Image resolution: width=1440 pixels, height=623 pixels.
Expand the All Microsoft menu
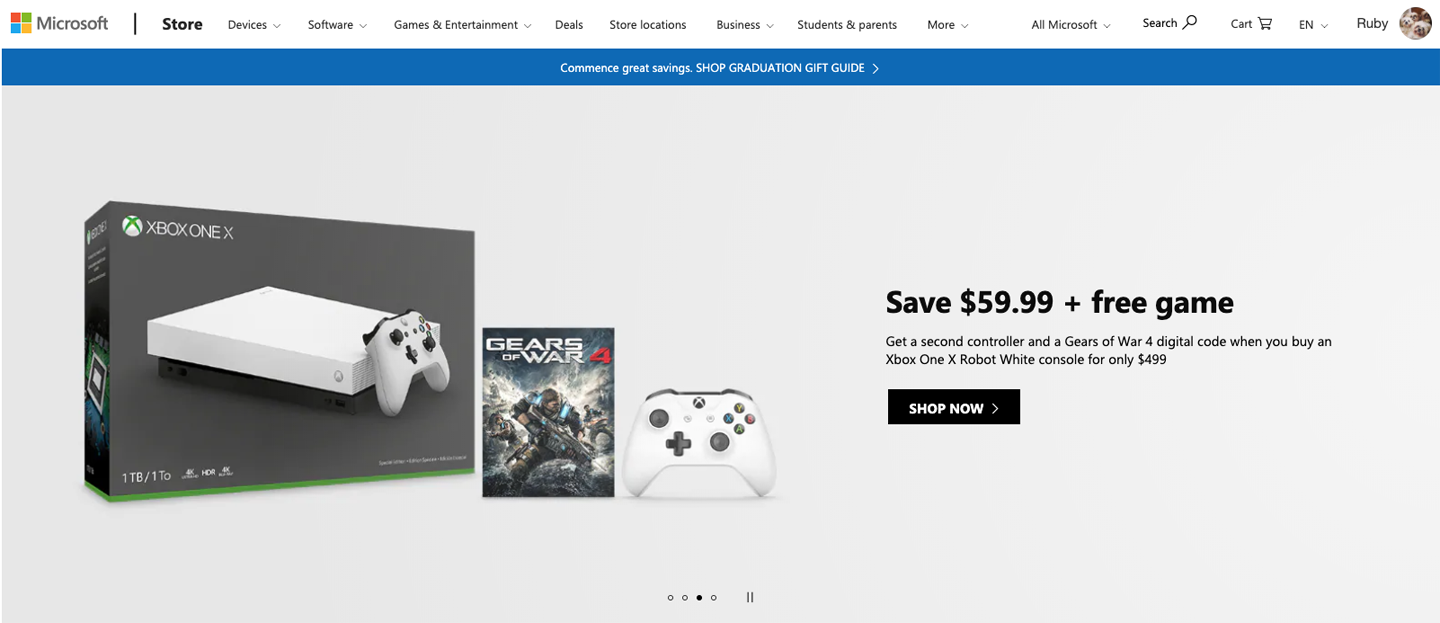coord(1071,24)
